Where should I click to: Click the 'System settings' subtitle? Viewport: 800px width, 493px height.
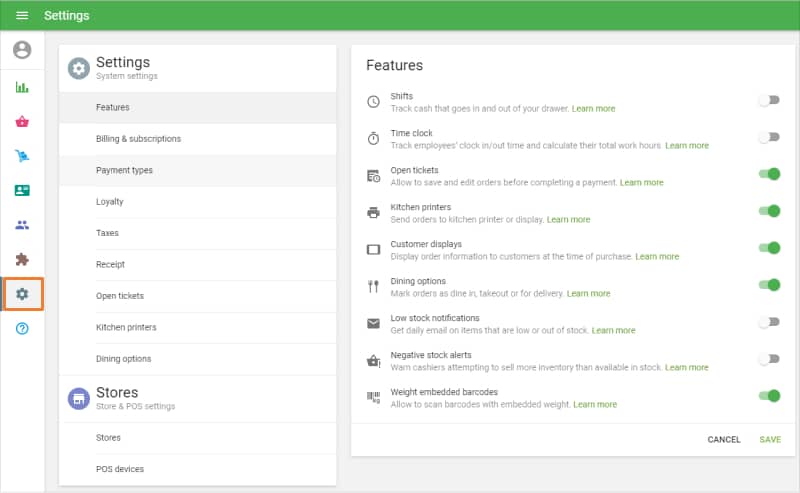tap(127, 76)
